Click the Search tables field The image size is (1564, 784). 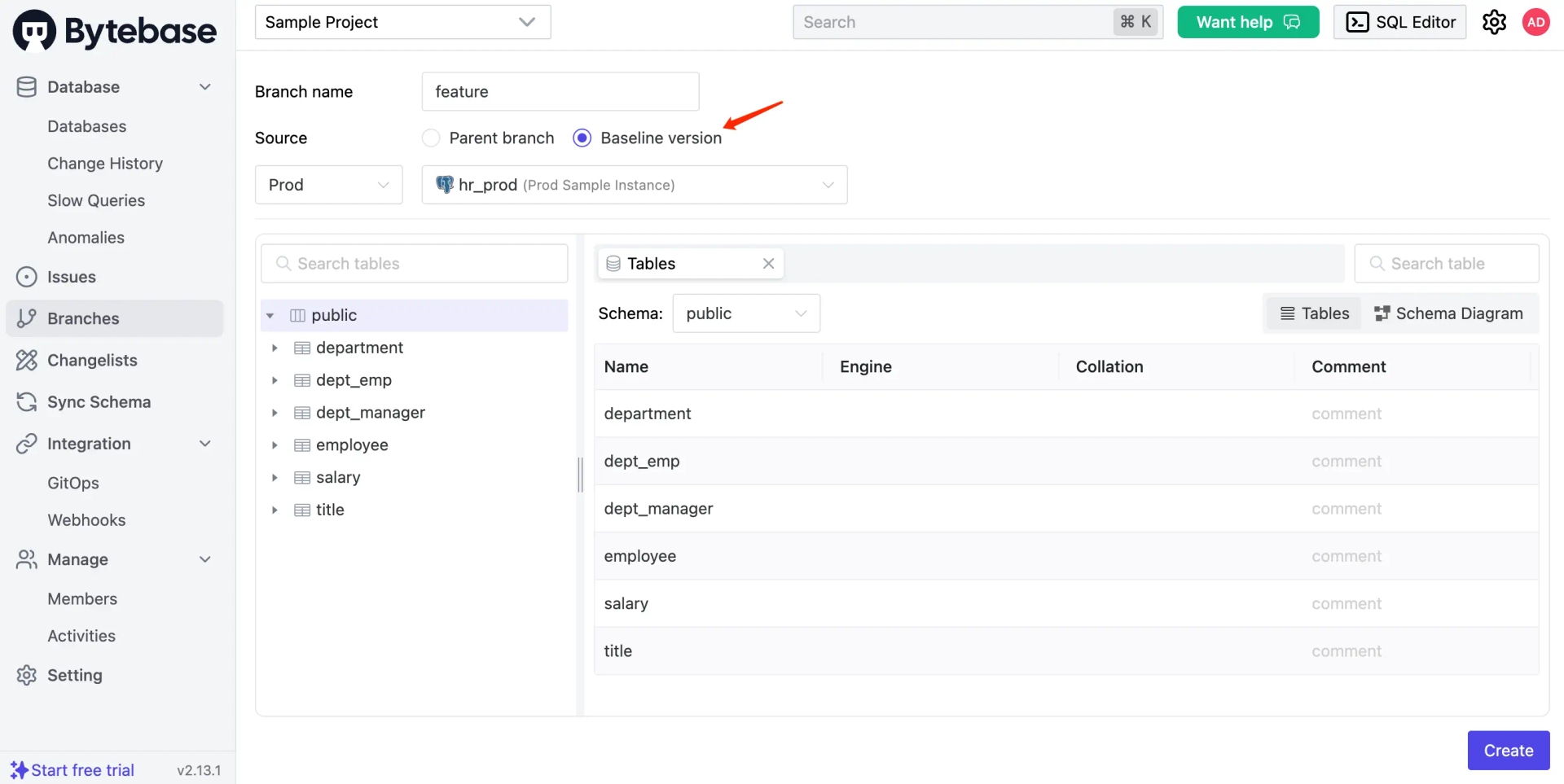414,264
